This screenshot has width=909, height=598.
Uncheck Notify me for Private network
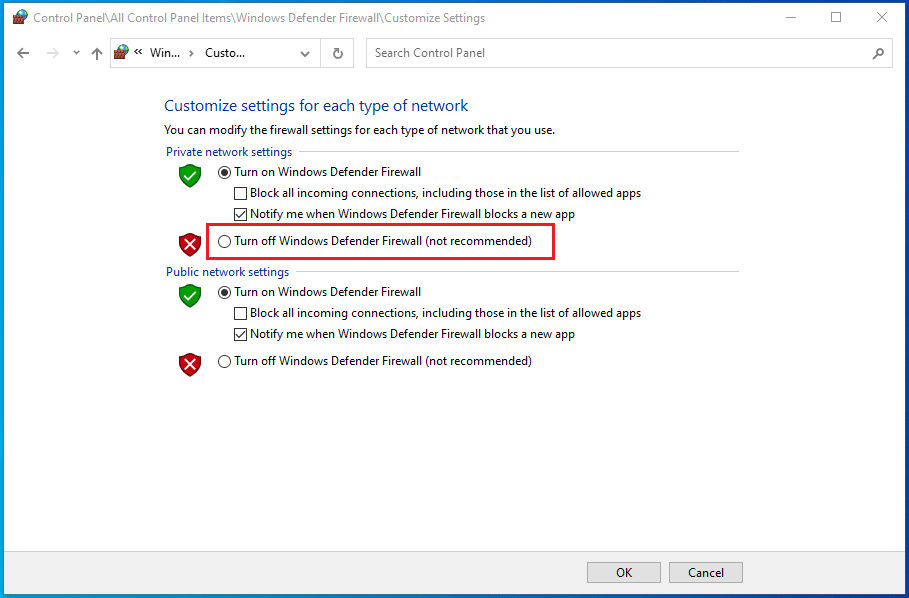click(x=240, y=214)
